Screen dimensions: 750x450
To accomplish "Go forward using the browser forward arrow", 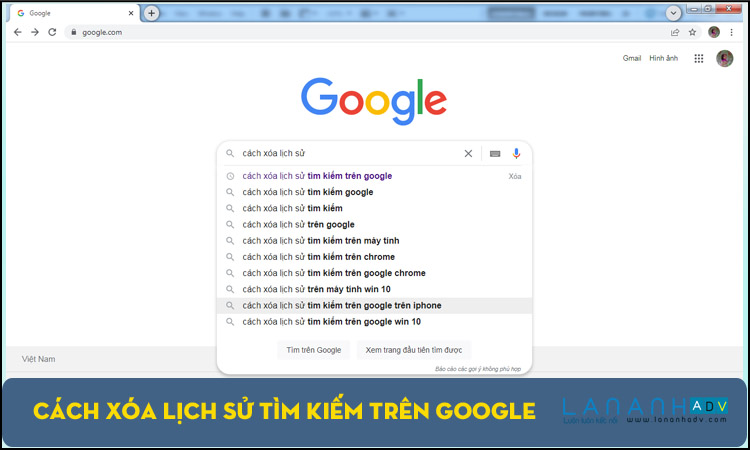I will click(x=35, y=32).
